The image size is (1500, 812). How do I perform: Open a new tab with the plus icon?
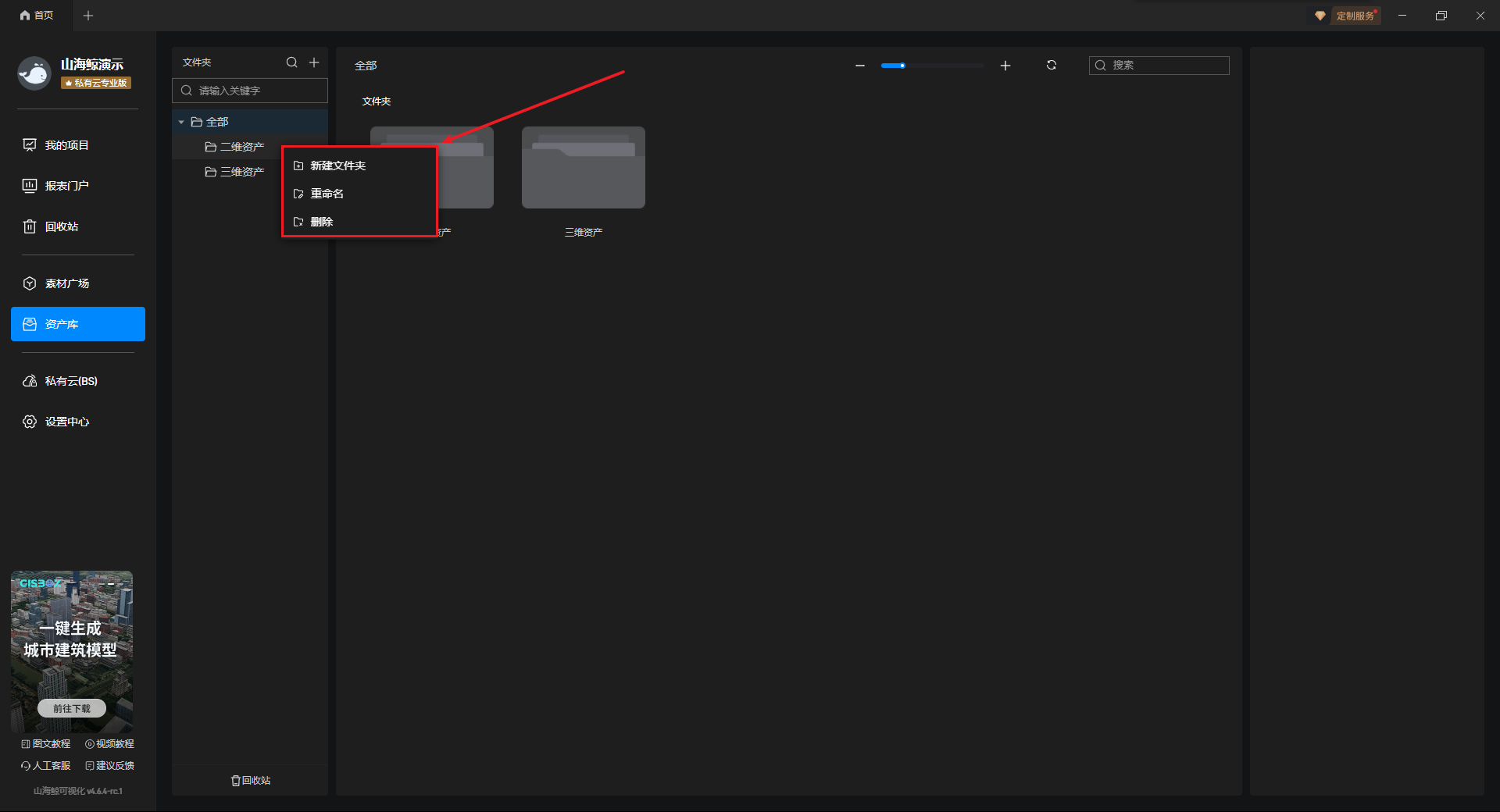(x=88, y=16)
